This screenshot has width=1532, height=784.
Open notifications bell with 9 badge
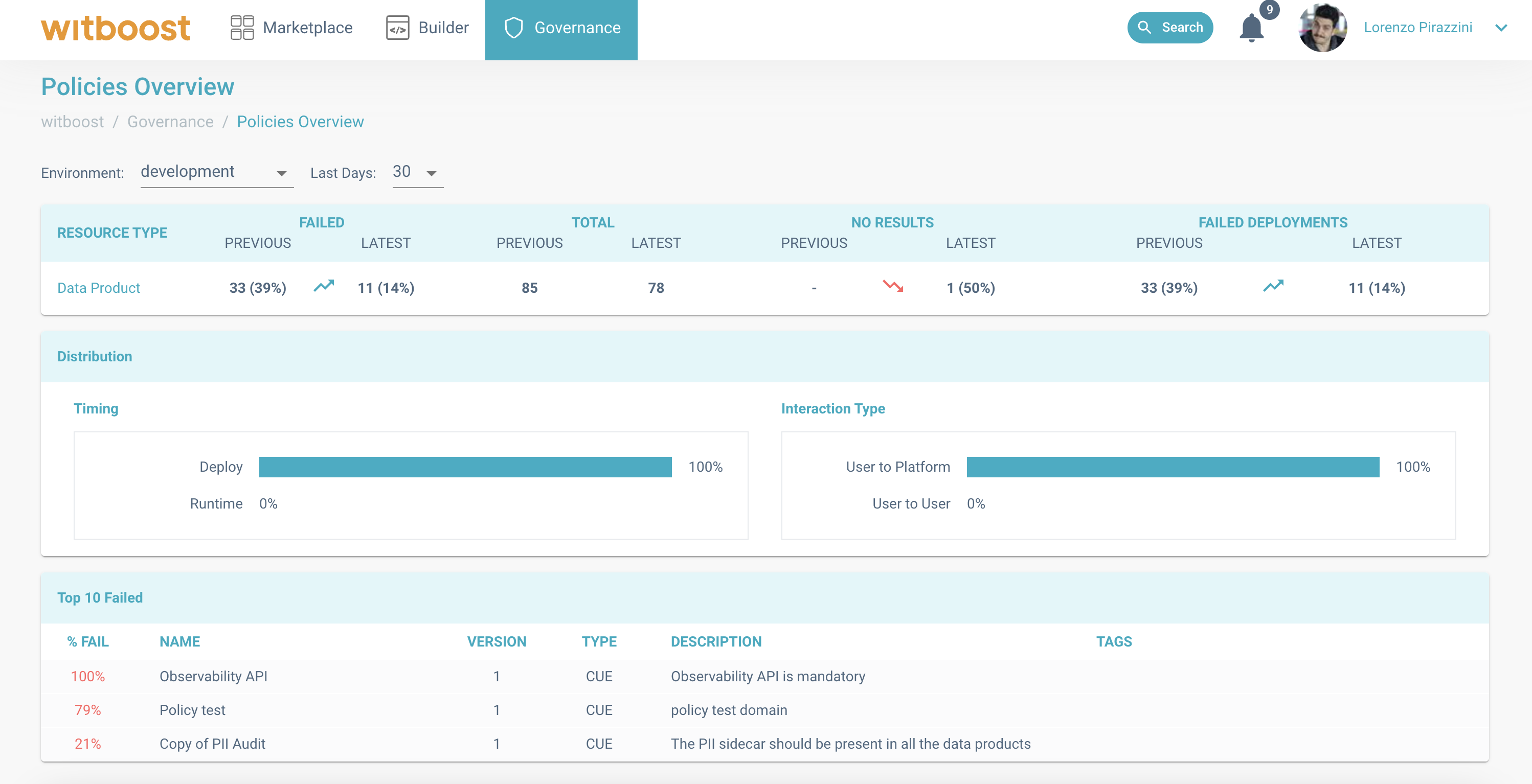(1251, 28)
